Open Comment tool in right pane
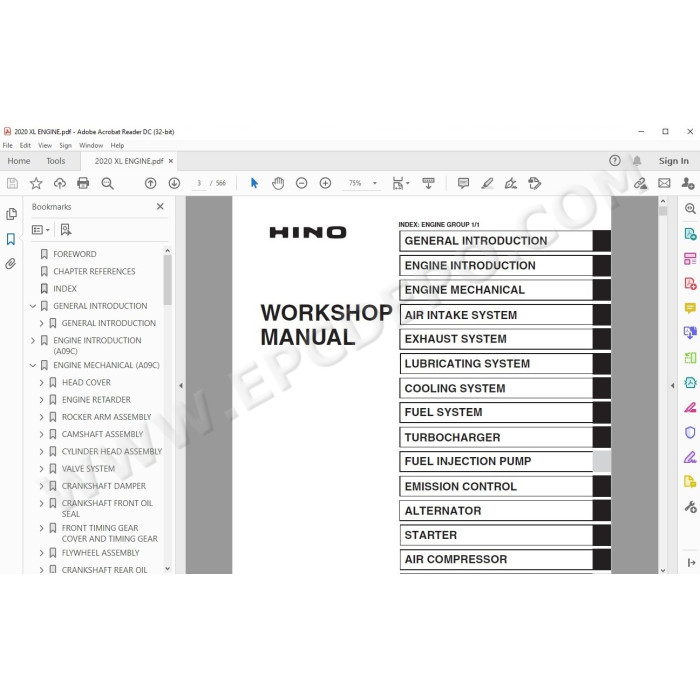 (690, 308)
